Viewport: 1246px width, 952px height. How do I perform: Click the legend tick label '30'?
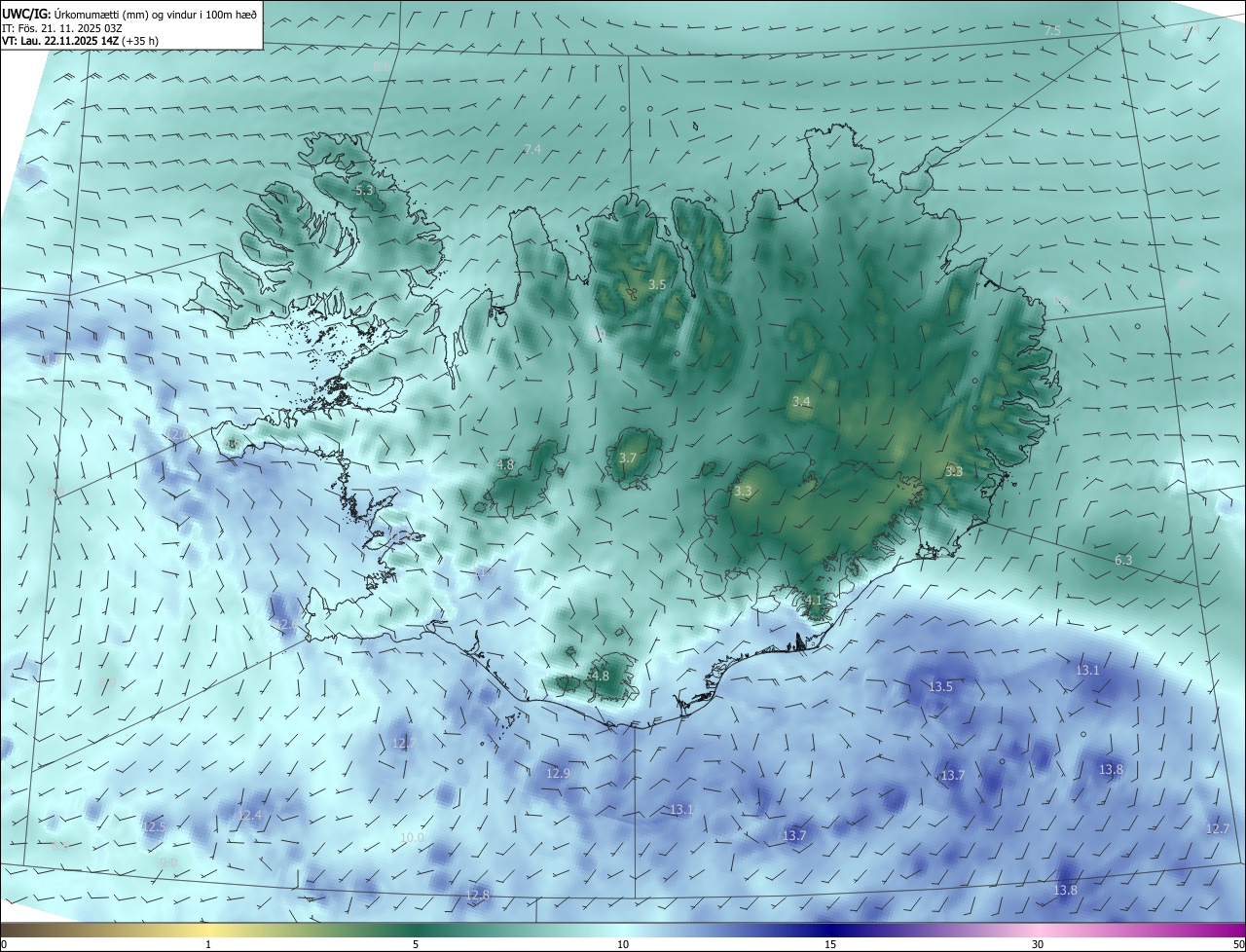pyautogui.click(x=1038, y=944)
